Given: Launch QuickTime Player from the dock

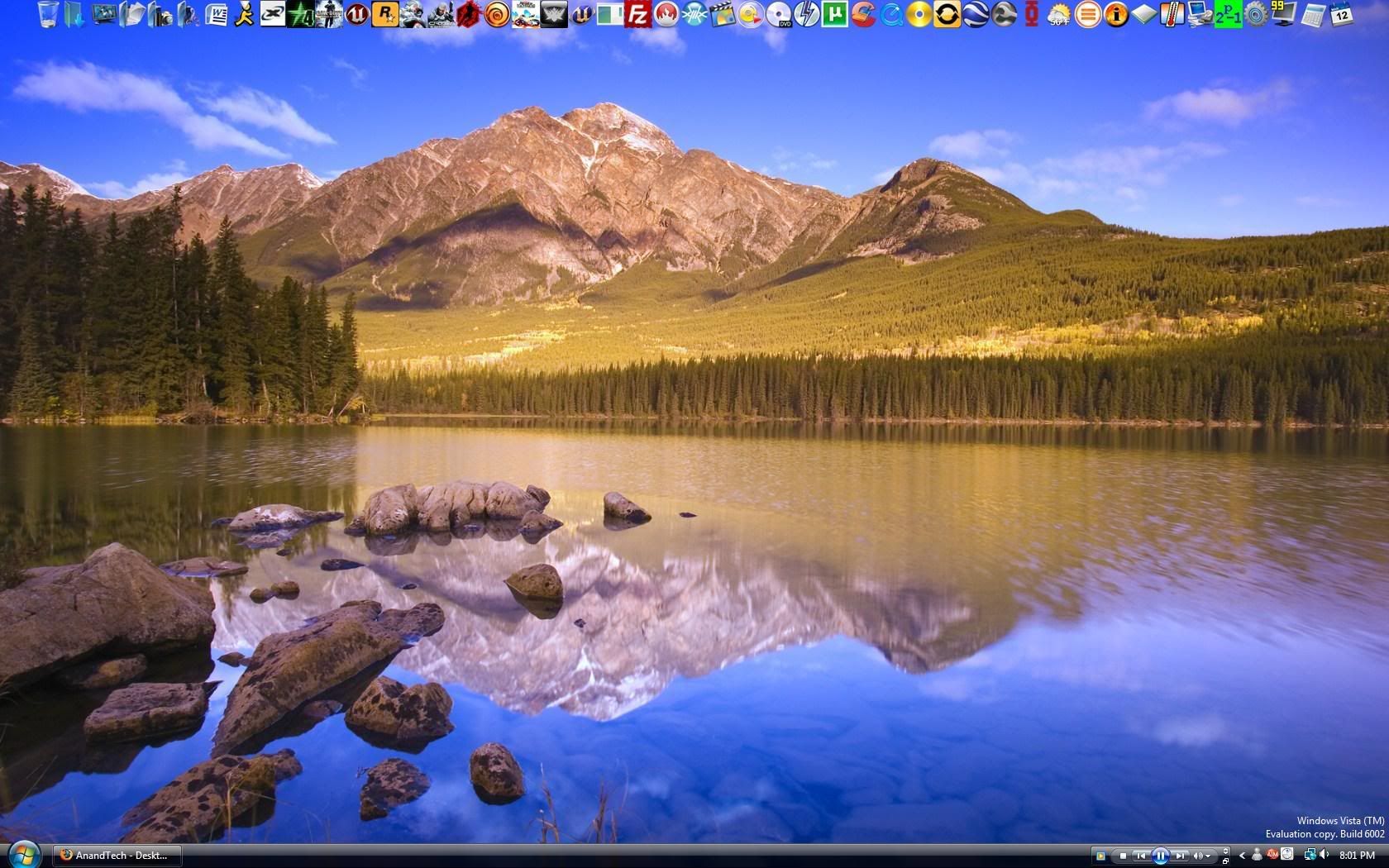Looking at the screenshot, I should click(891, 14).
